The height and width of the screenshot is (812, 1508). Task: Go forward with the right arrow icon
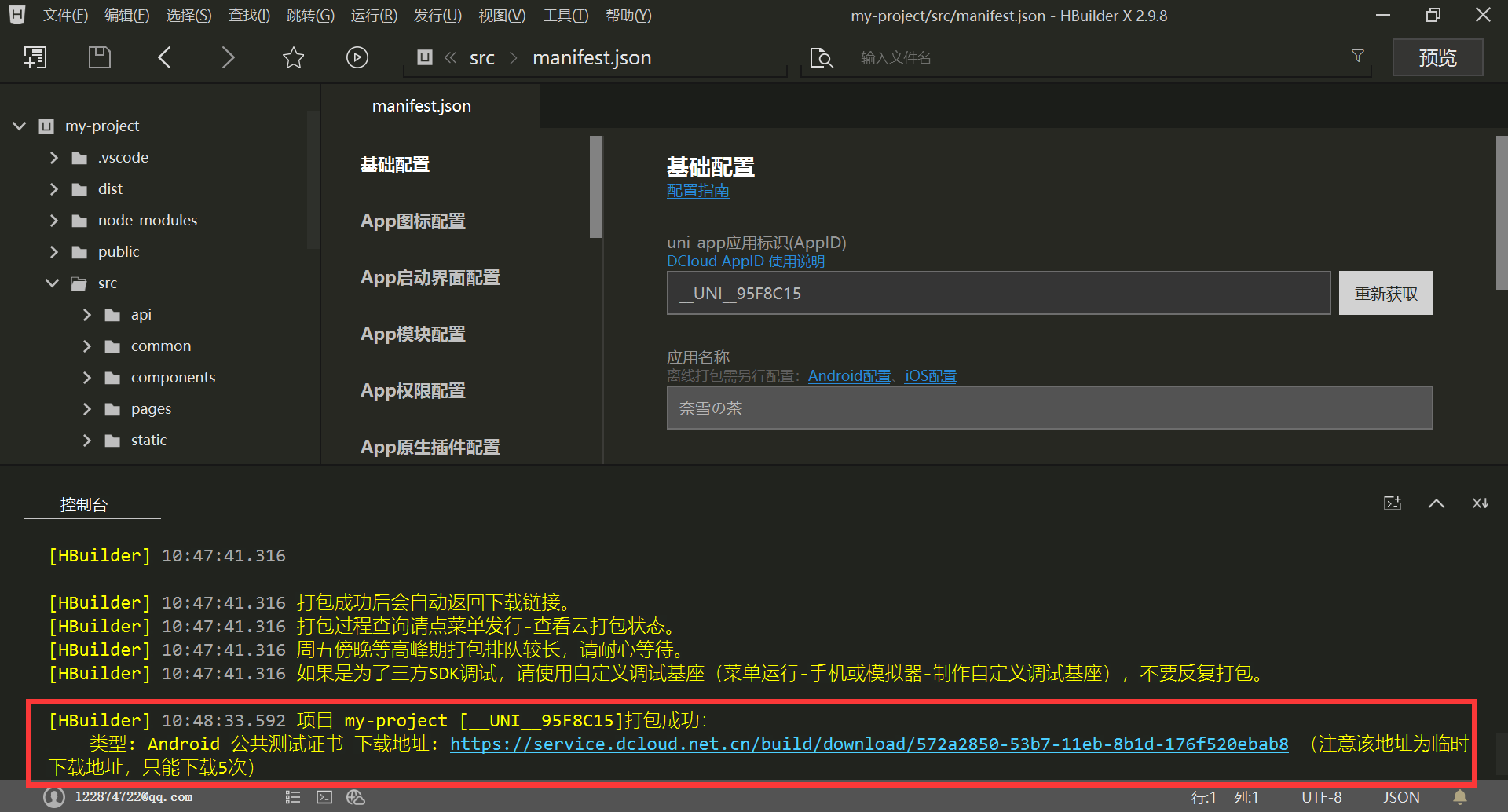(x=228, y=57)
